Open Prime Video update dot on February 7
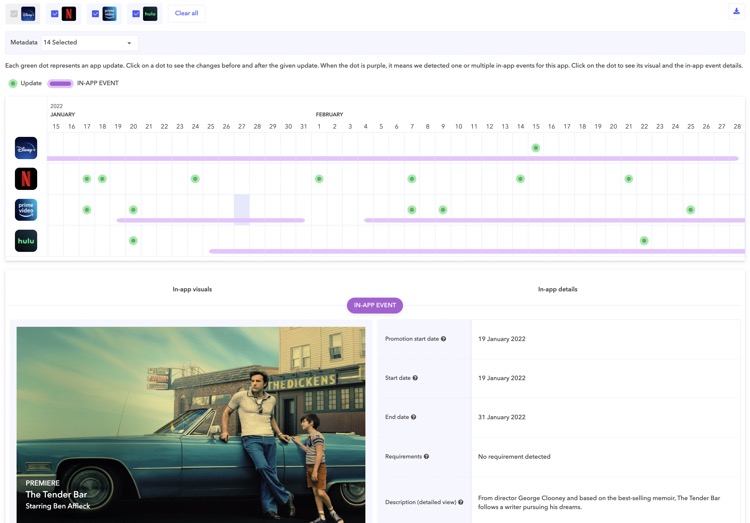Screen dimensions: 750x523 click(x=412, y=210)
